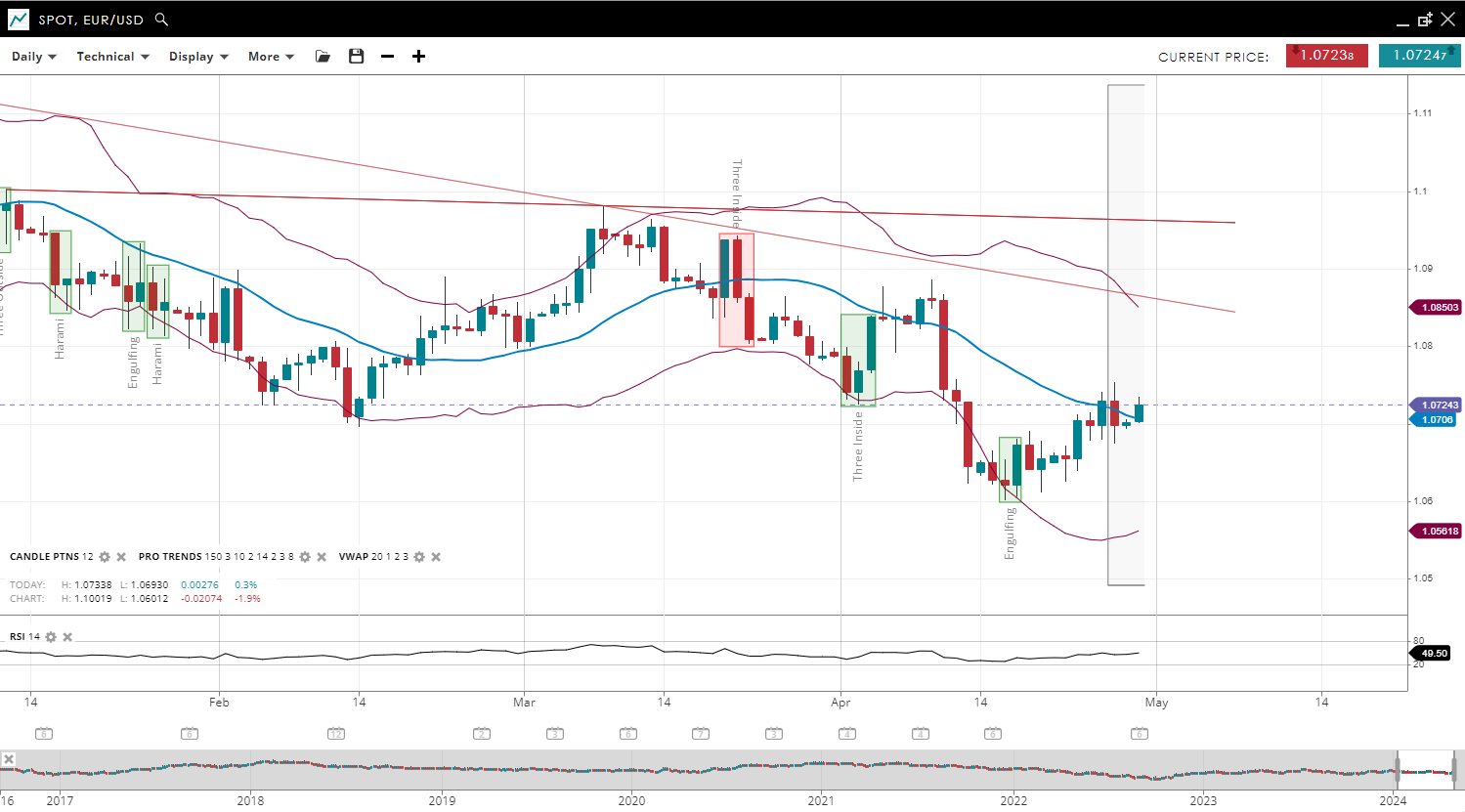Remove the VWAP indicator
Viewport: 1465px width, 812px height.
(x=436, y=557)
